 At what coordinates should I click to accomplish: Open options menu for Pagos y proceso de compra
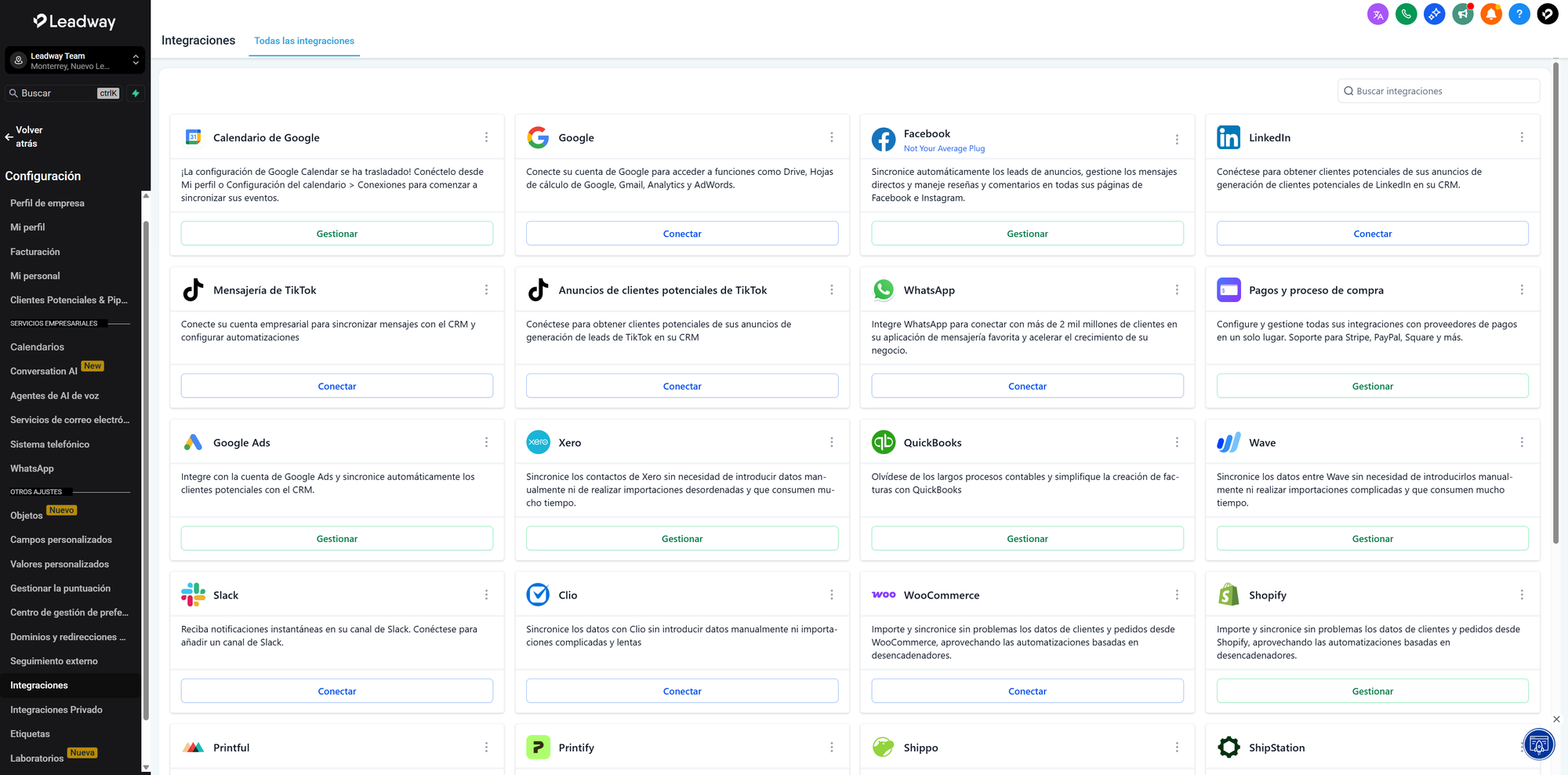(x=1522, y=290)
